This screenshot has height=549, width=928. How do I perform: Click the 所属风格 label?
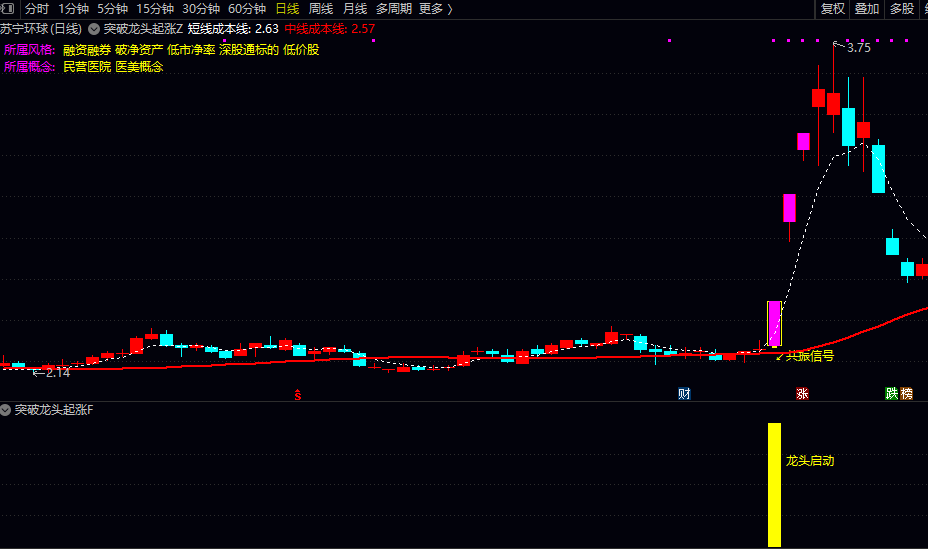(30, 50)
